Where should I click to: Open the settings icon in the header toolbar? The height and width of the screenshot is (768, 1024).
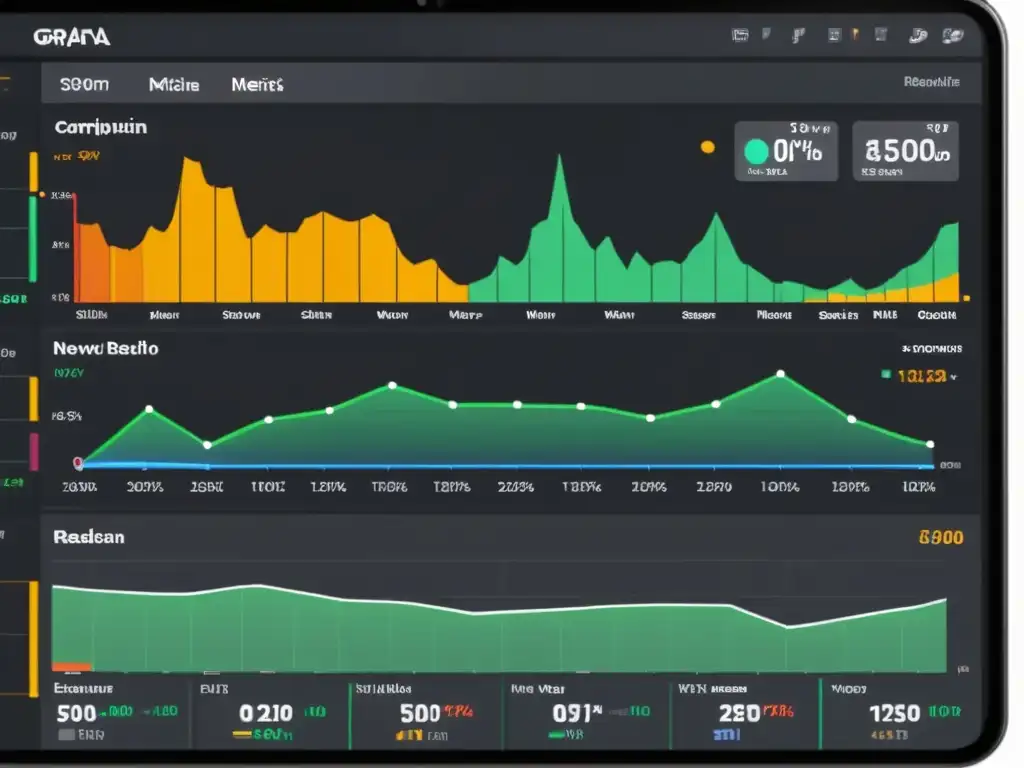point(881,35)
